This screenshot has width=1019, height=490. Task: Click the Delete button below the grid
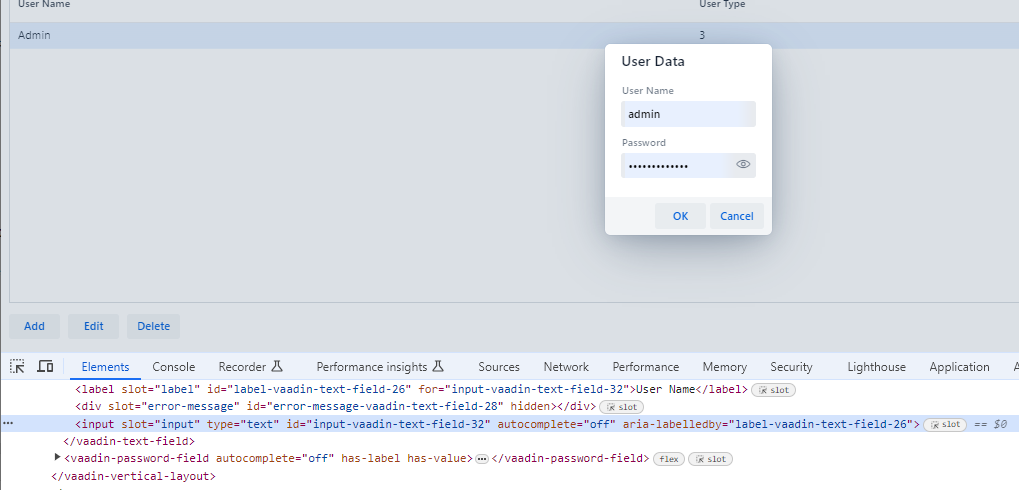pos(153,326)
